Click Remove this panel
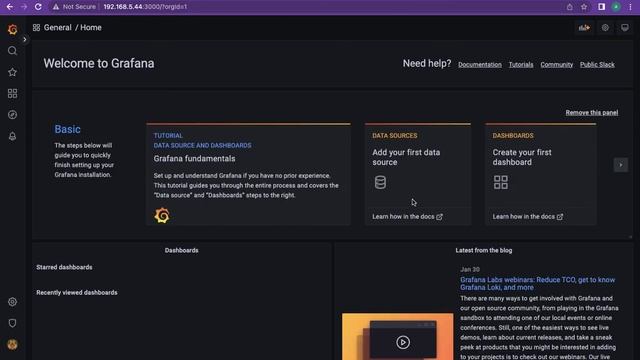The image size is (640, 360). coord(591,113)
